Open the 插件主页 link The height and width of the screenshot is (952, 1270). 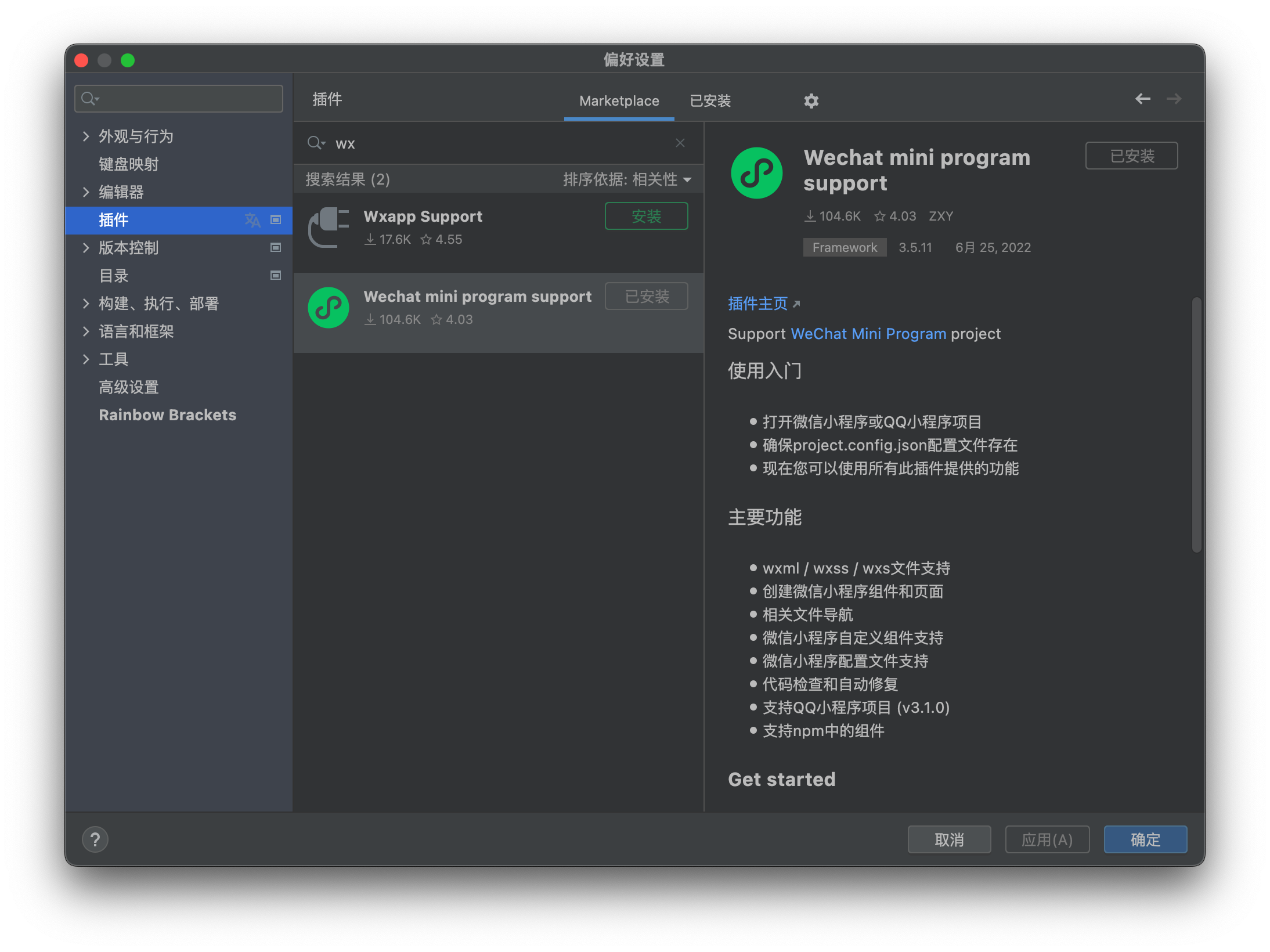point(757,304)
